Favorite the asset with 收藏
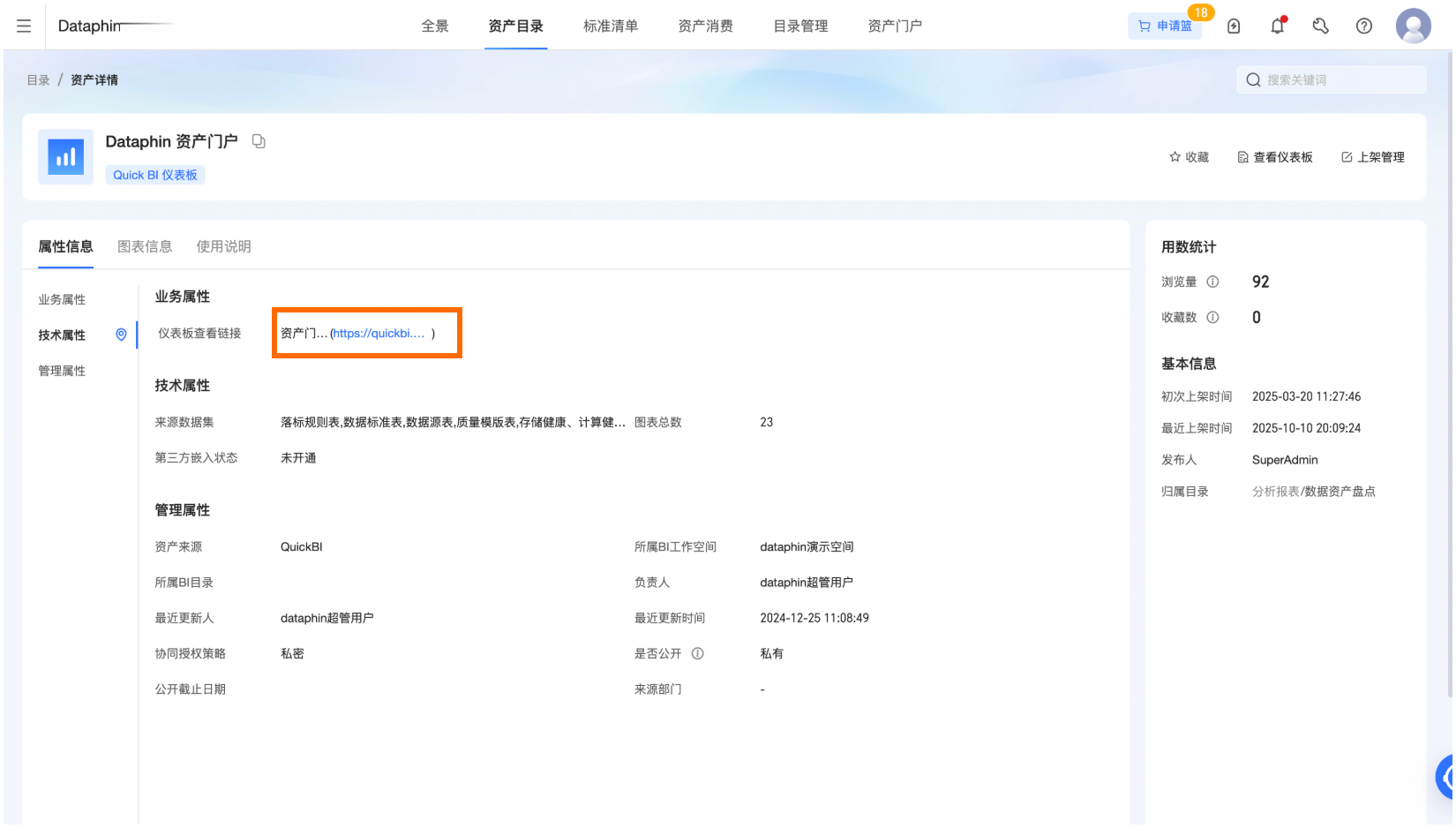This screenshot has width=1456, height=828. [1189, 157]
